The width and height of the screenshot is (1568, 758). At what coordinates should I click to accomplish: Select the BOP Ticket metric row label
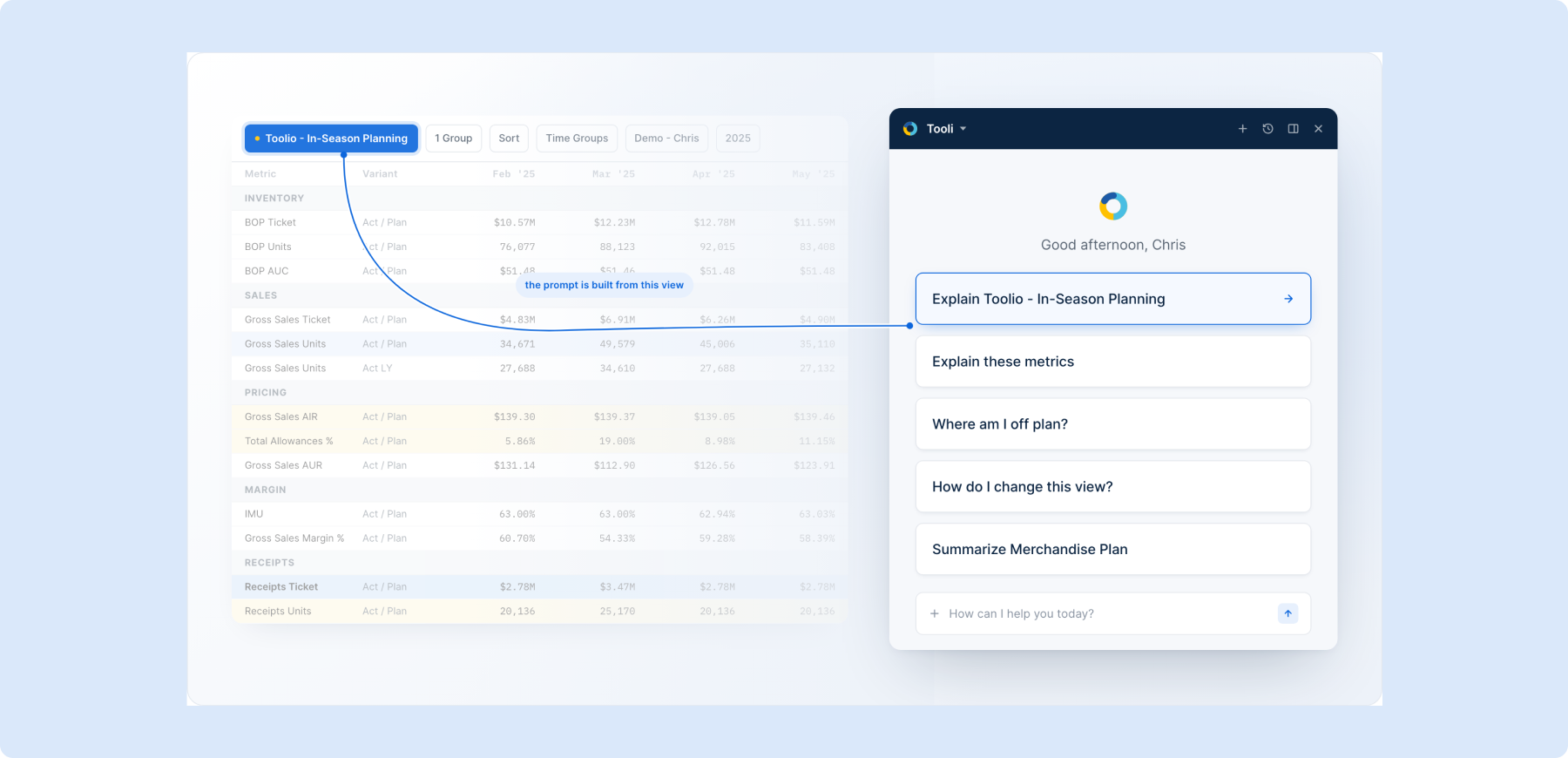(270, 223)
